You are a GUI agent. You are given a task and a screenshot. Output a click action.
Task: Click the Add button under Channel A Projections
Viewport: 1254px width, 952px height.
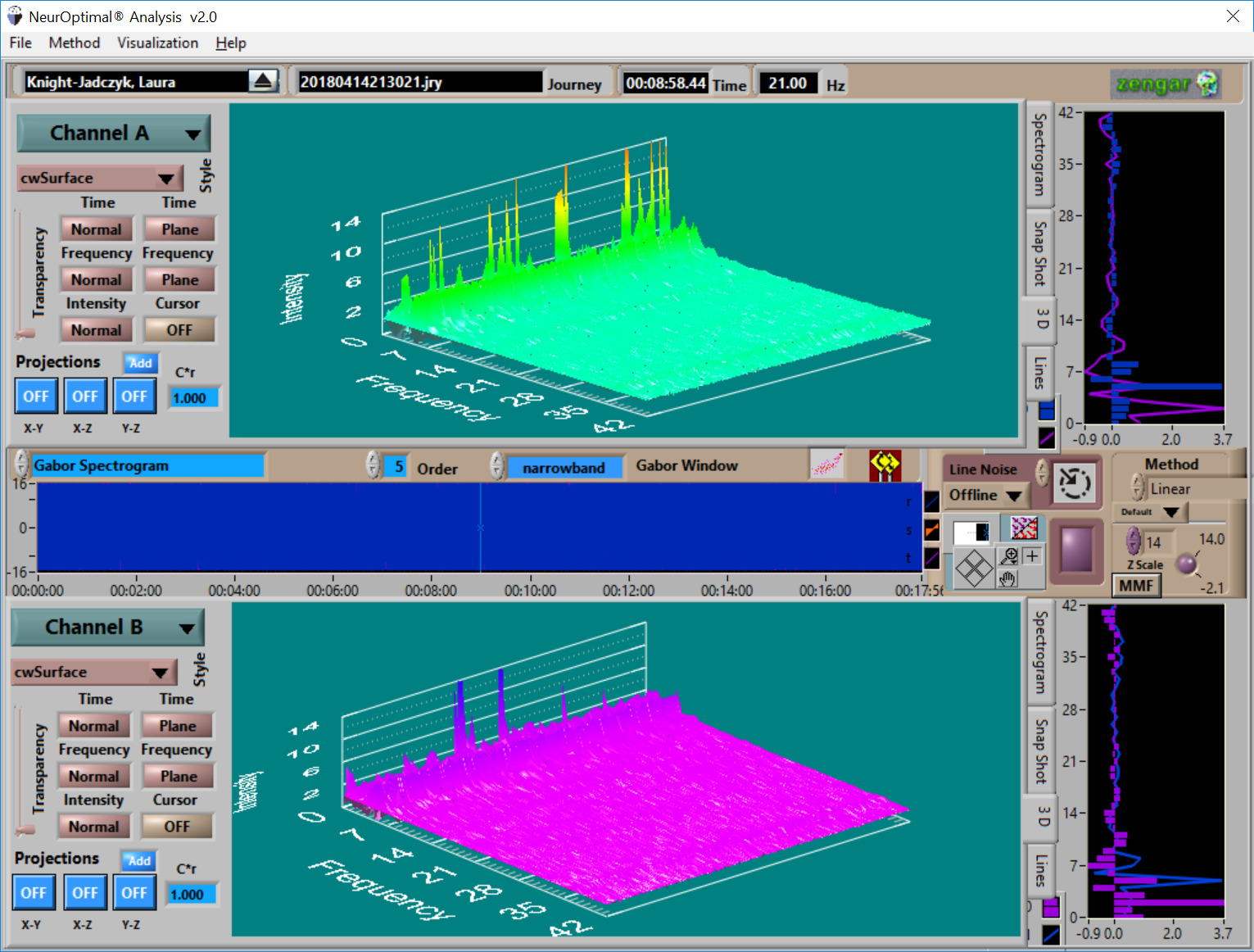pyautogui.click(x=141, y=362)
